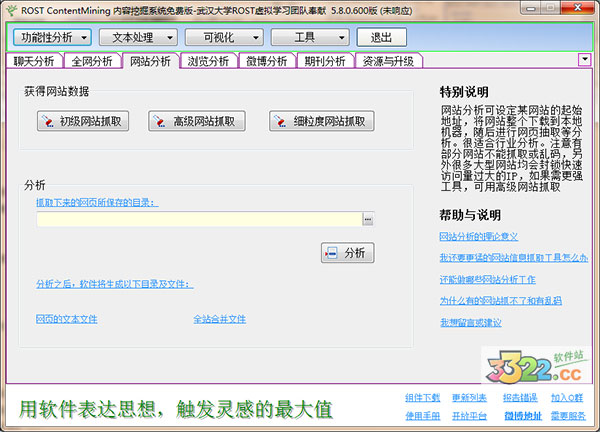Screen dimensions: 600x432
Task: Start analysis with the 分析 button
Action: [x=347, y=253]
